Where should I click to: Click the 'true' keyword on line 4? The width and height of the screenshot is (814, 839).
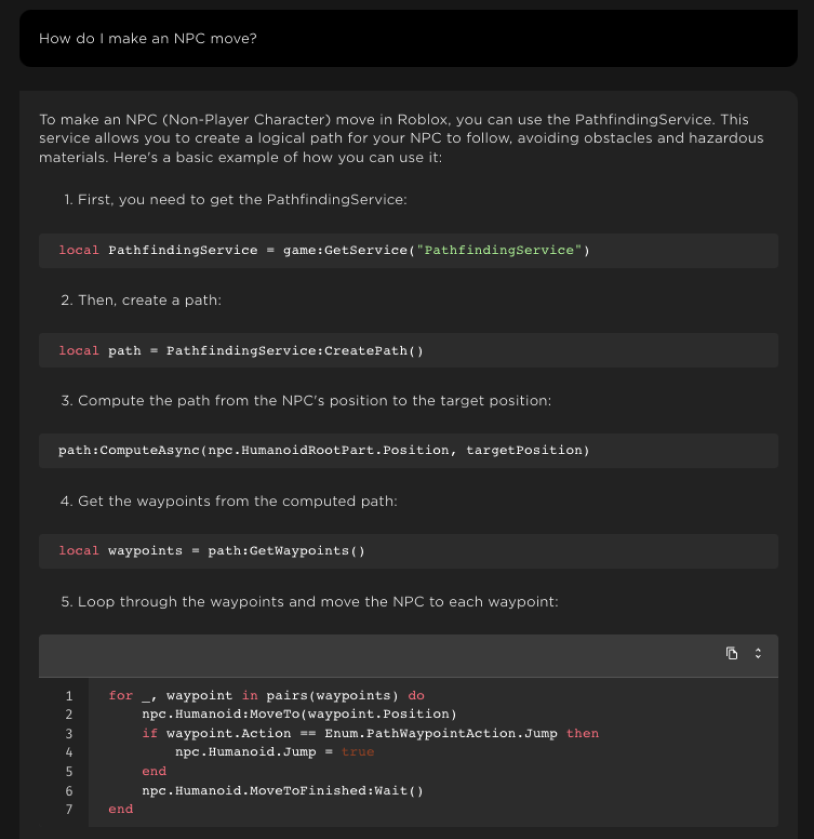pyautogui.click(x=358, y=752)
